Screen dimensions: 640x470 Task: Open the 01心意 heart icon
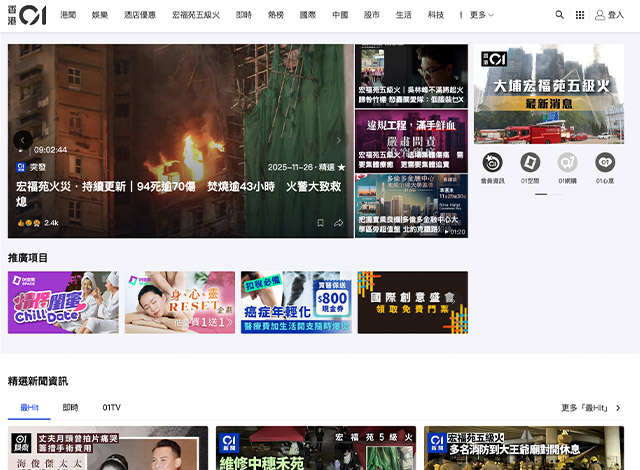[605, 162]
